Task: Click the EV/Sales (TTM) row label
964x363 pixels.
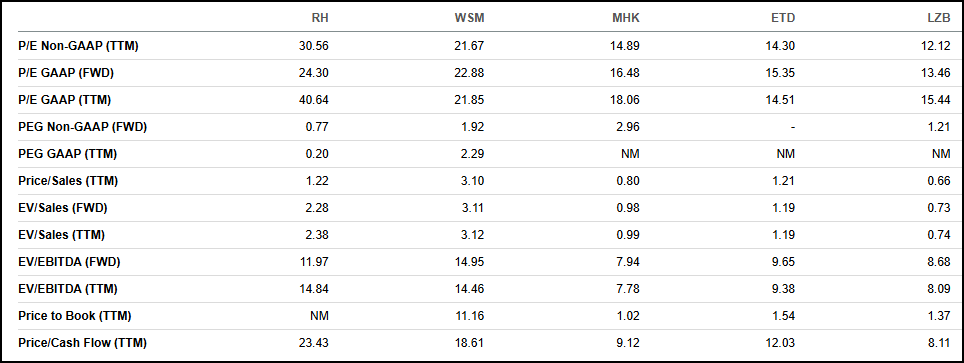Action: 62,235
